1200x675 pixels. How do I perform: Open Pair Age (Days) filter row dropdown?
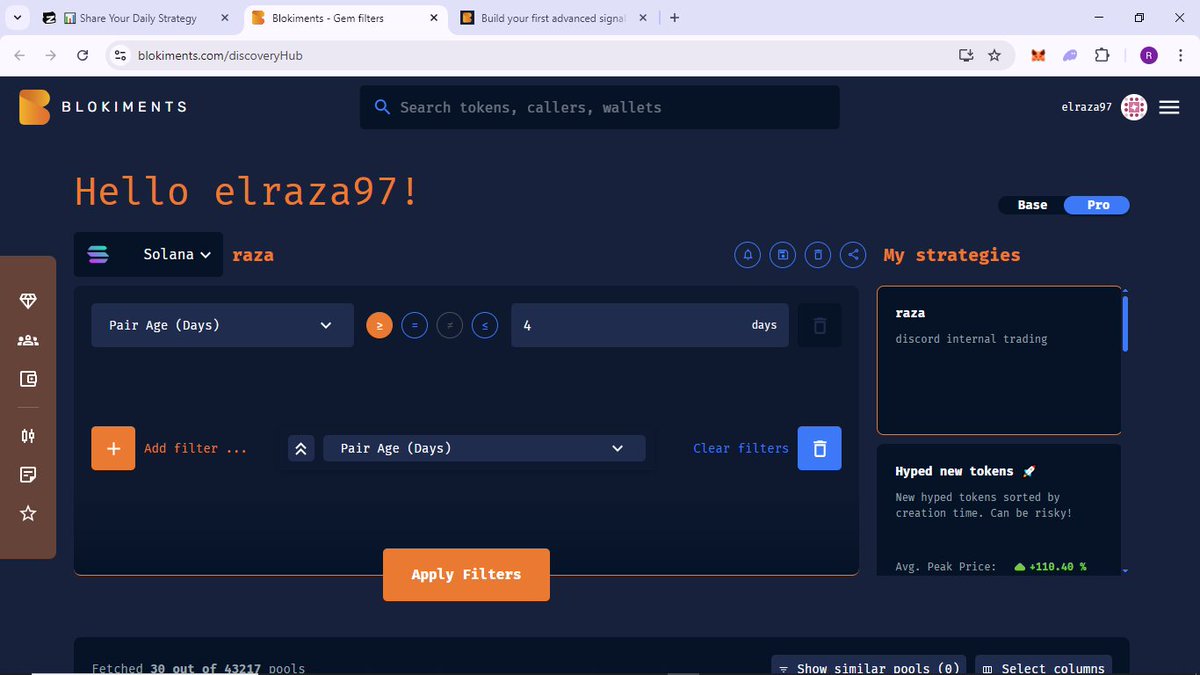click(x=222, y=326)
